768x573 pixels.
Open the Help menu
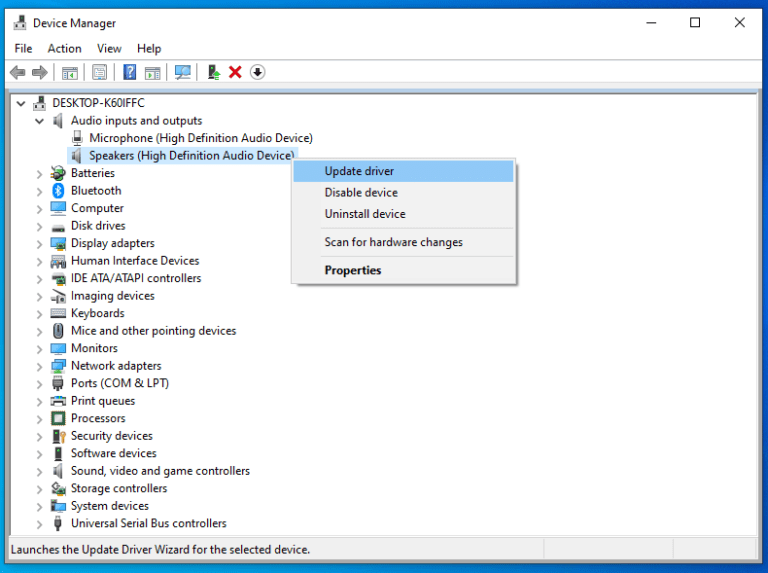click(149, 48)
